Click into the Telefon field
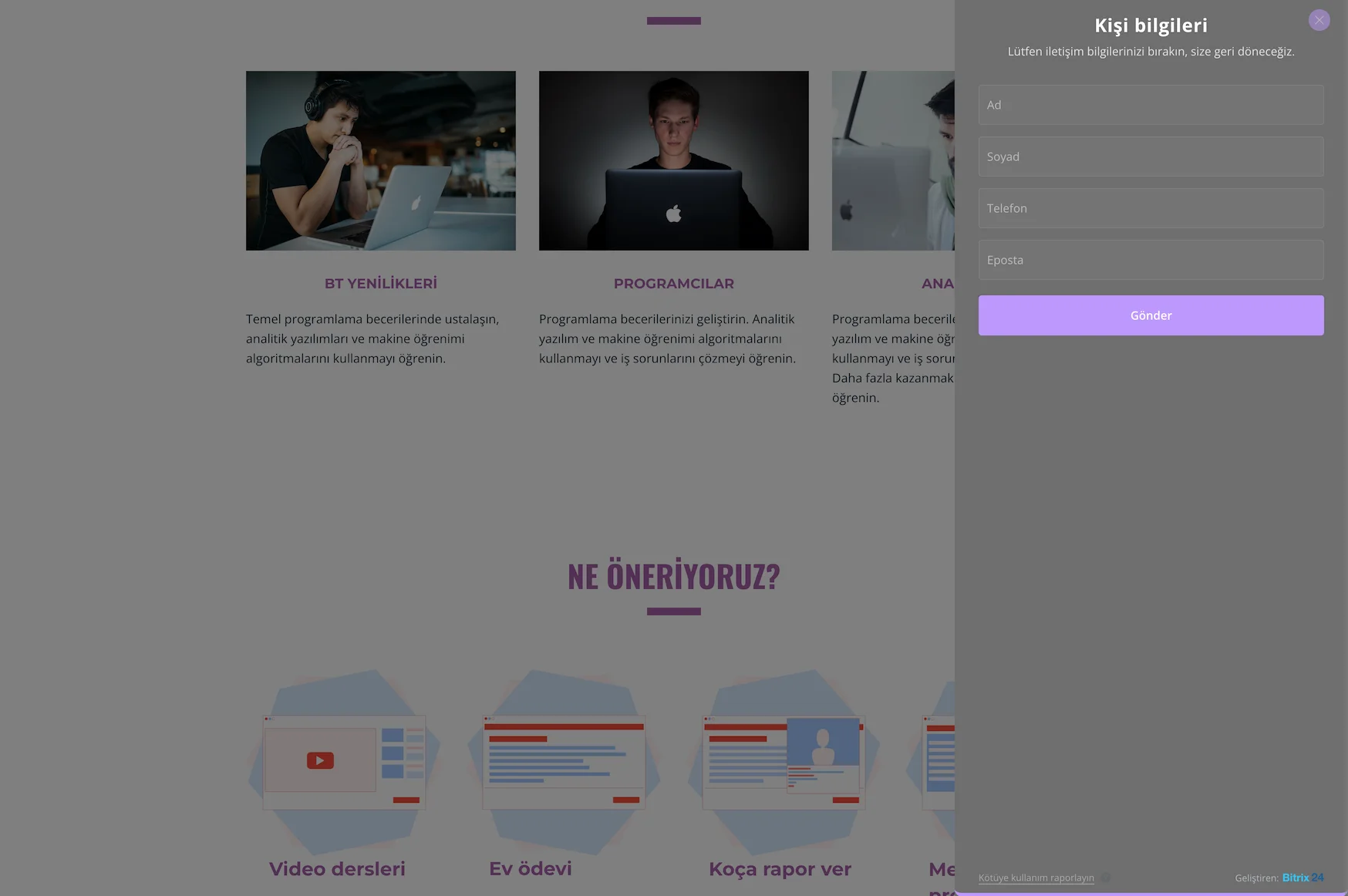Image resolution: width=1348 pixels, height=896 pixels. click(x=1151, y=208)
